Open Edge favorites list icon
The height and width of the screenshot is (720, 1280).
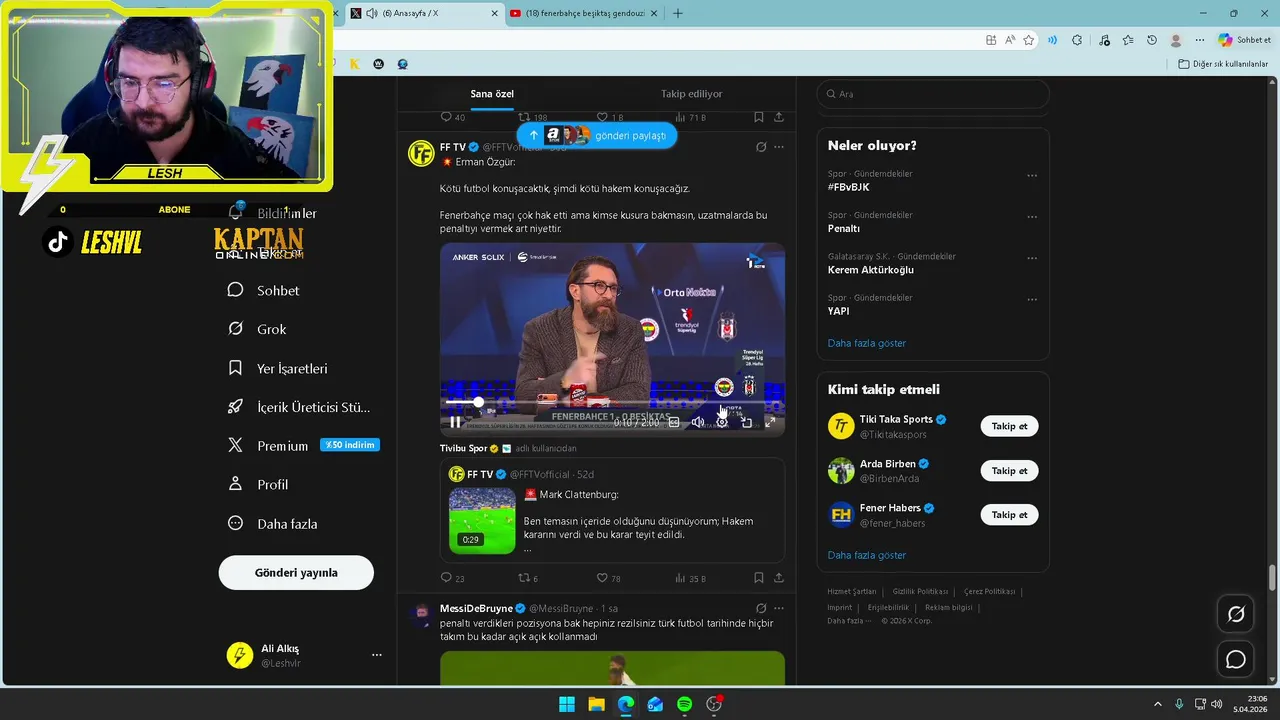[x=1128, y=40]
